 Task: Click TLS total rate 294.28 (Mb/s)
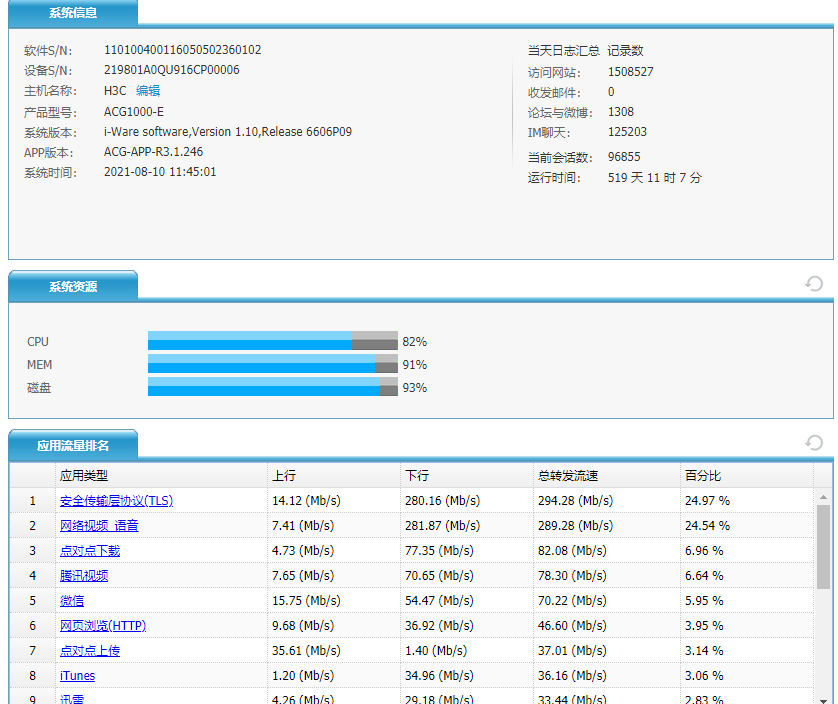click(x=576, y=501)
